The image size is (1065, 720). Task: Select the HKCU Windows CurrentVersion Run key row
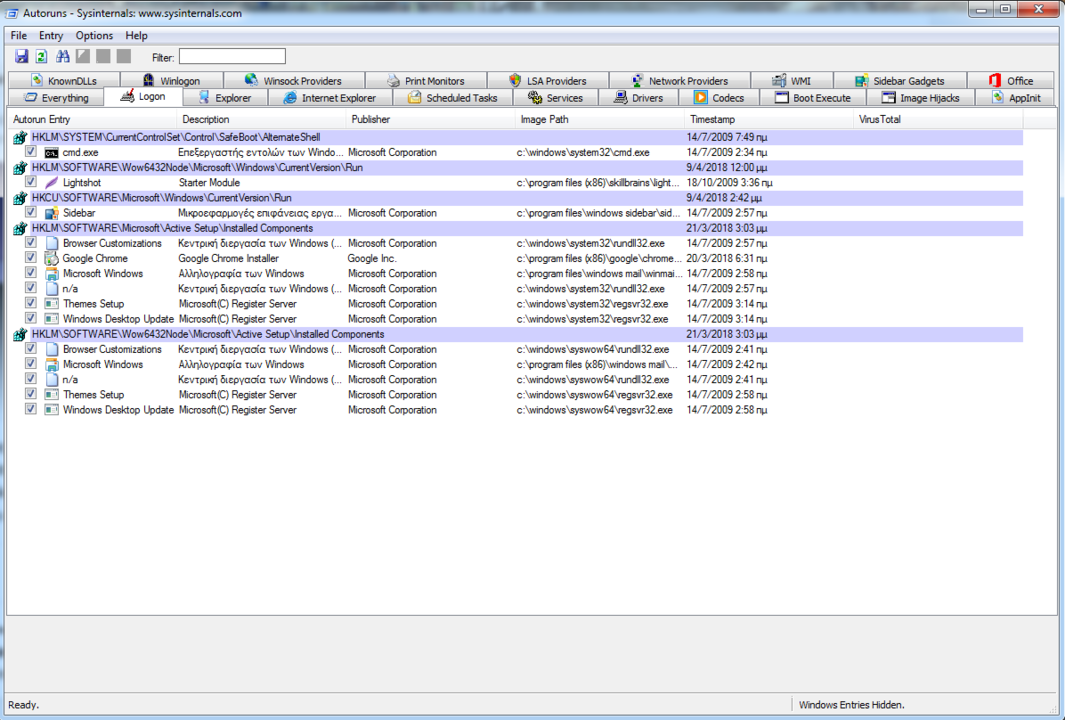point(162,198)
